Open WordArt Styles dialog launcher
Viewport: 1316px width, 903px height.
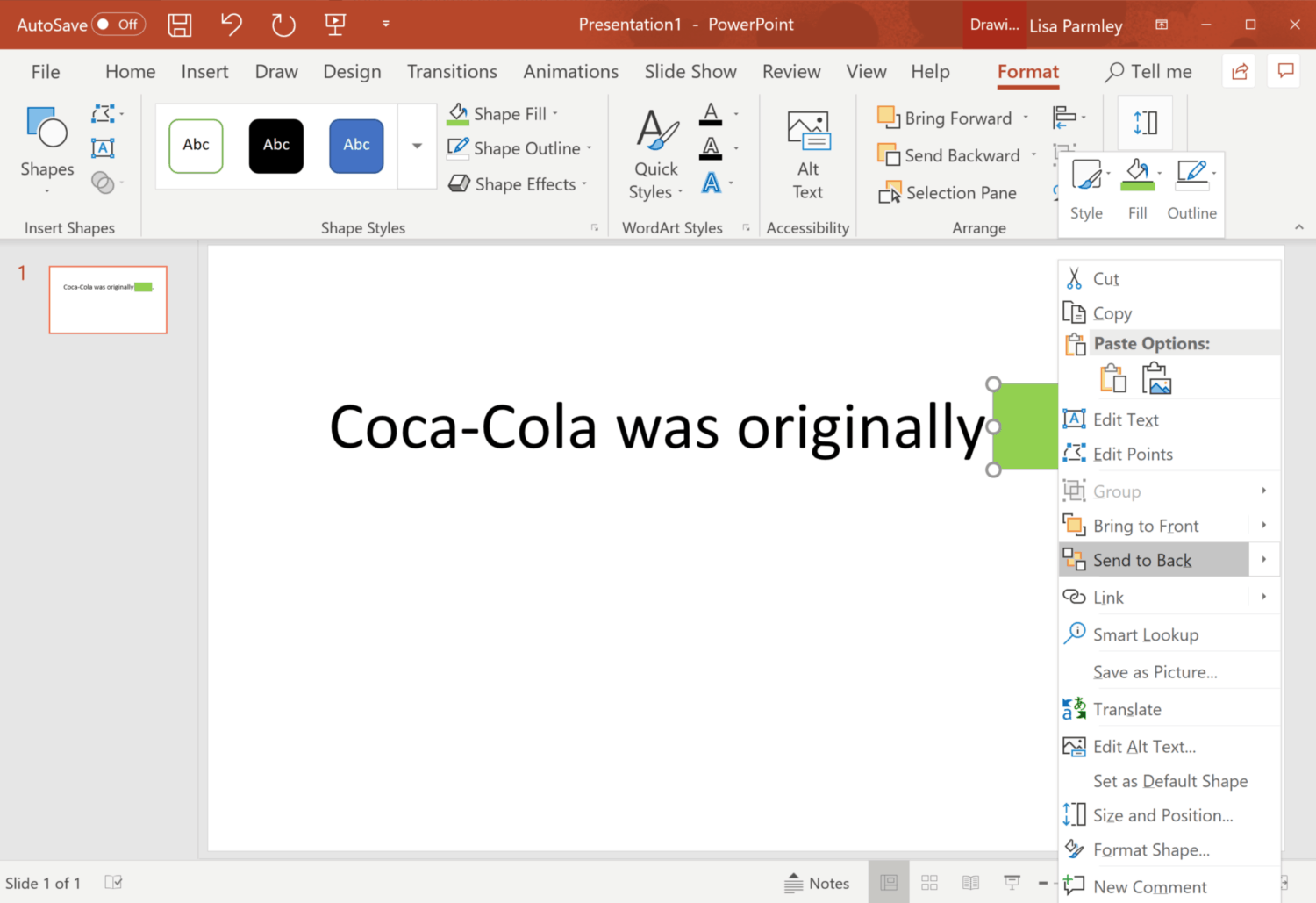[747, 227]
